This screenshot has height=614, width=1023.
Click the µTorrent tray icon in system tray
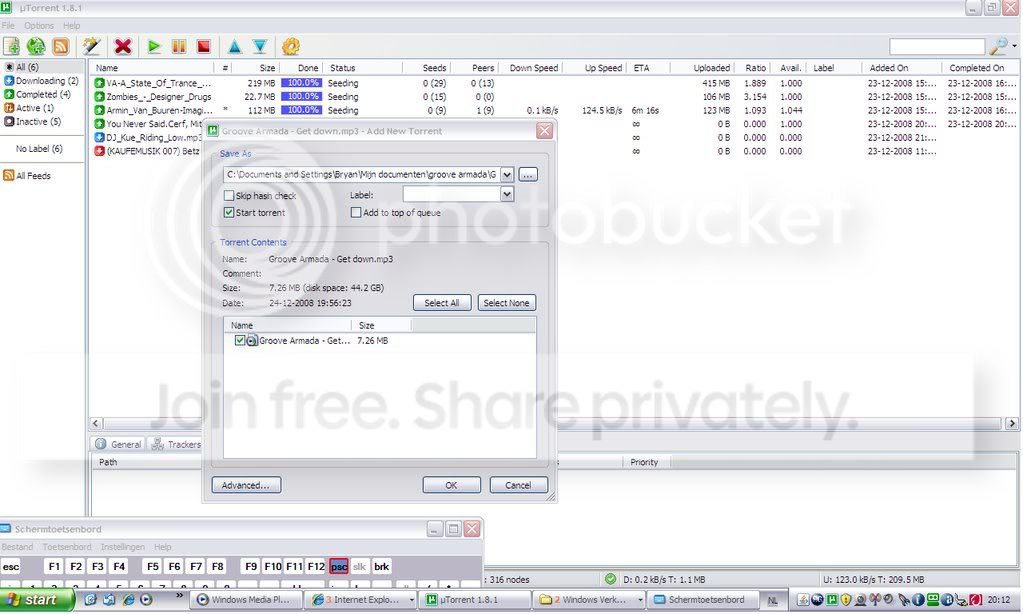[832, 600]
